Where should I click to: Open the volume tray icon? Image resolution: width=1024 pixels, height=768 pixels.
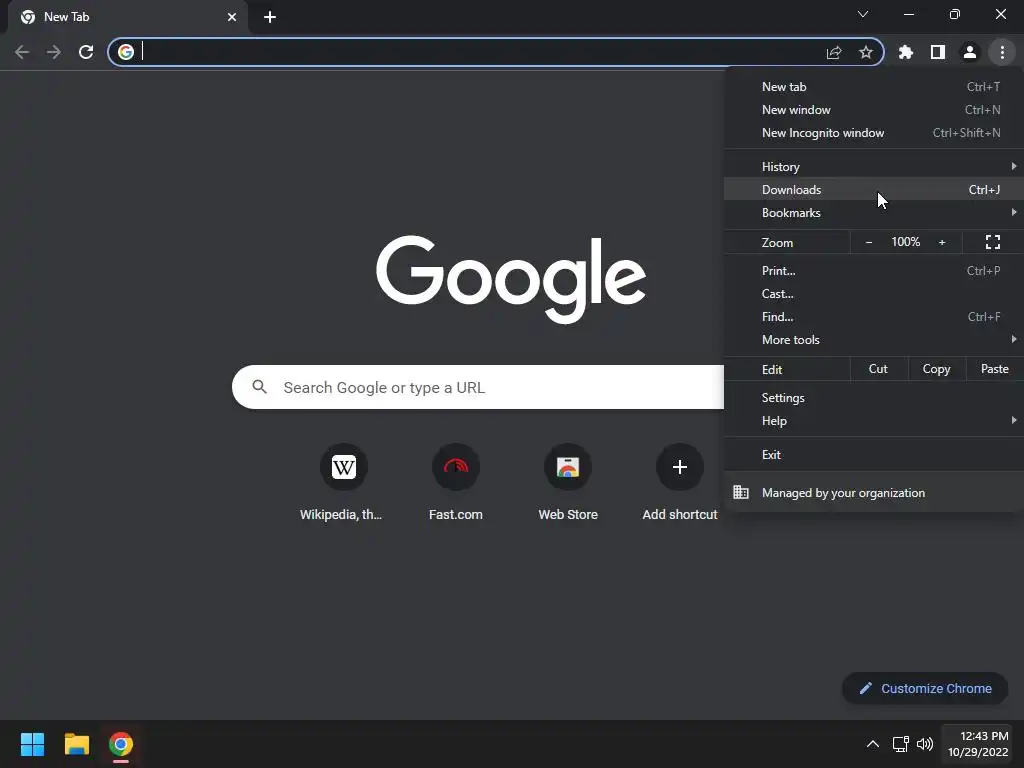point(925,744)
